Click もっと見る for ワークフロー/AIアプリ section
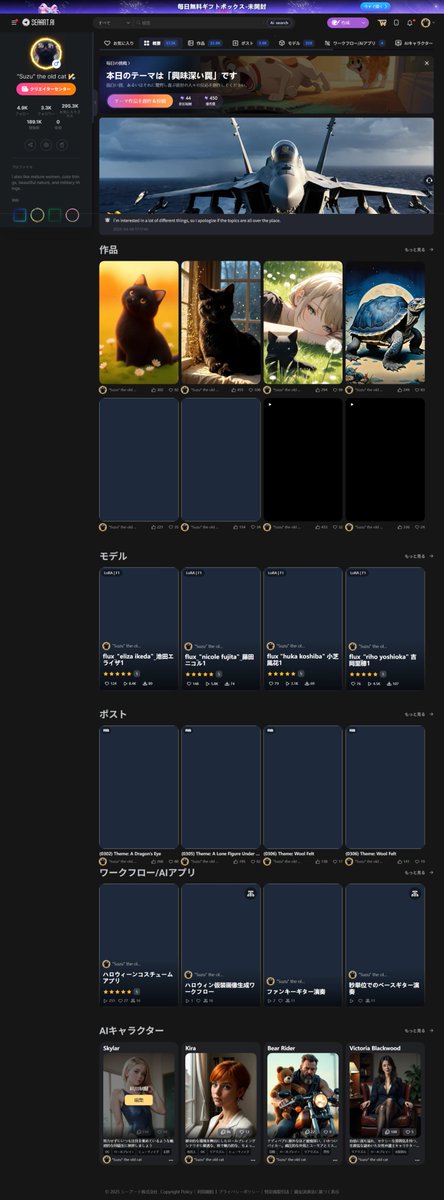Image resolution: width=444 pixels, height=1200 pixels. (418, 873)
